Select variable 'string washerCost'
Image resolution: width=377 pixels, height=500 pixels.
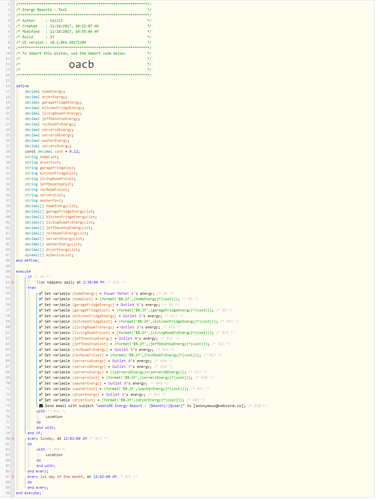click(44, 201)
